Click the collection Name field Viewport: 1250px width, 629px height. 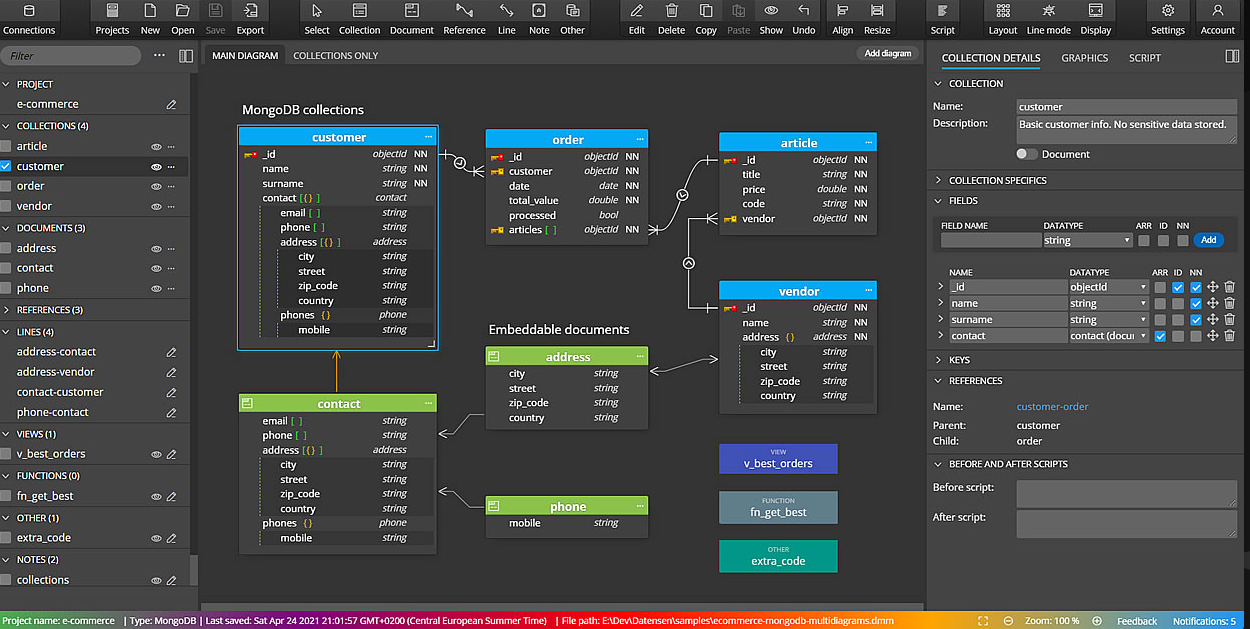1127,107
